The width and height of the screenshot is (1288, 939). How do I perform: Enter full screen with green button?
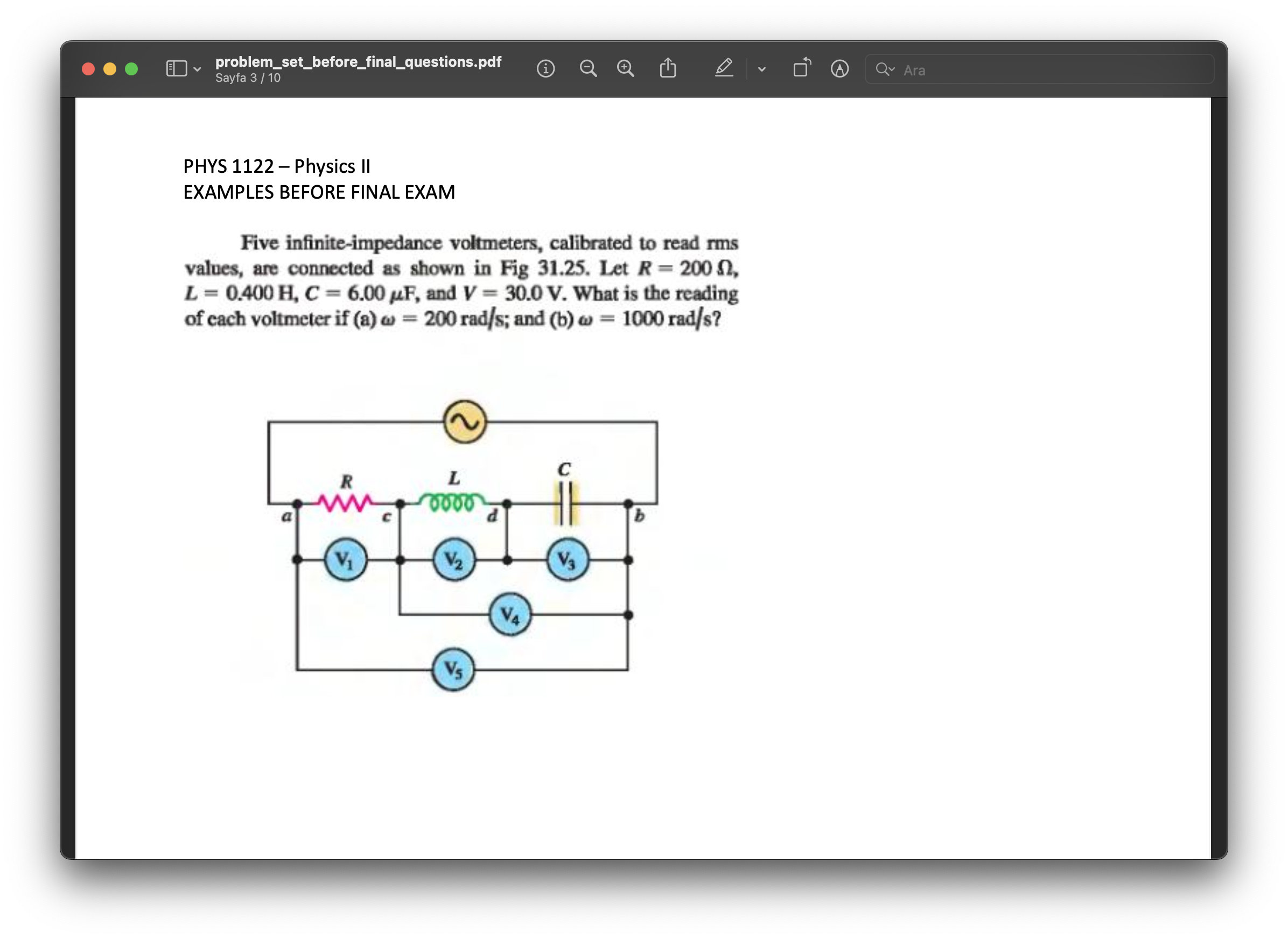click(x=131, y=69)
